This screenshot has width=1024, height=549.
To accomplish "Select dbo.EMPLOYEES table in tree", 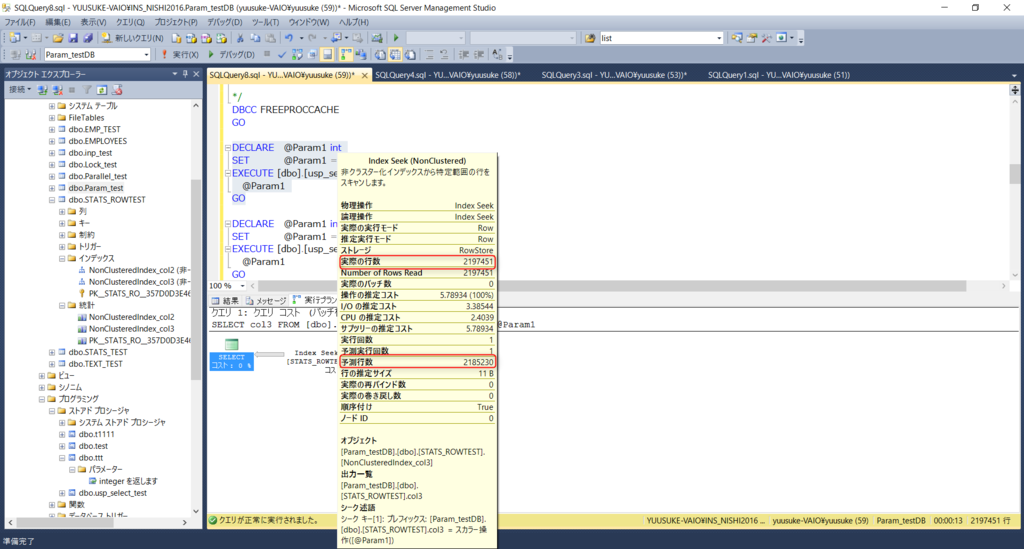I will (x=97, y=141).
